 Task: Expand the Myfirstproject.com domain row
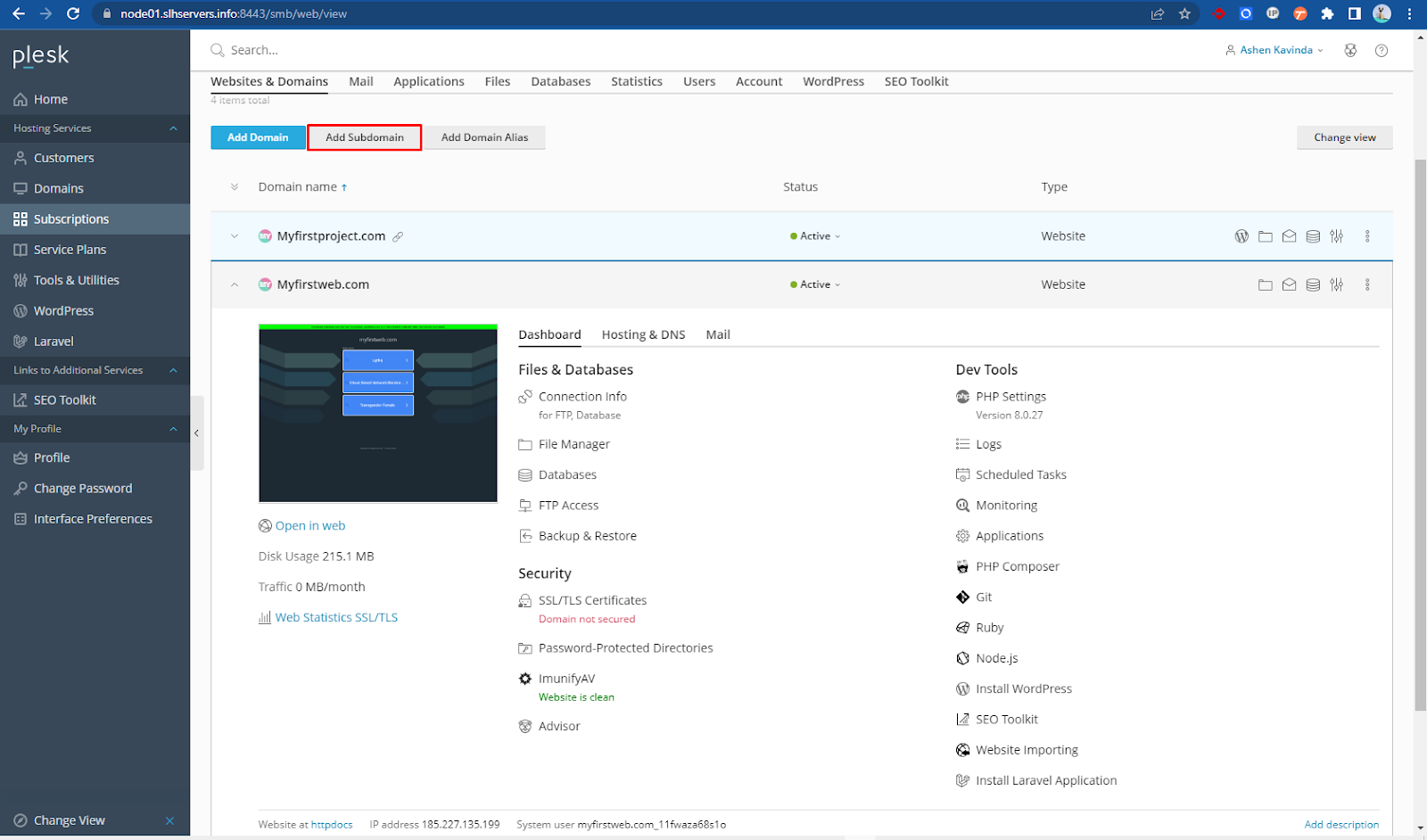click(235, 236)
